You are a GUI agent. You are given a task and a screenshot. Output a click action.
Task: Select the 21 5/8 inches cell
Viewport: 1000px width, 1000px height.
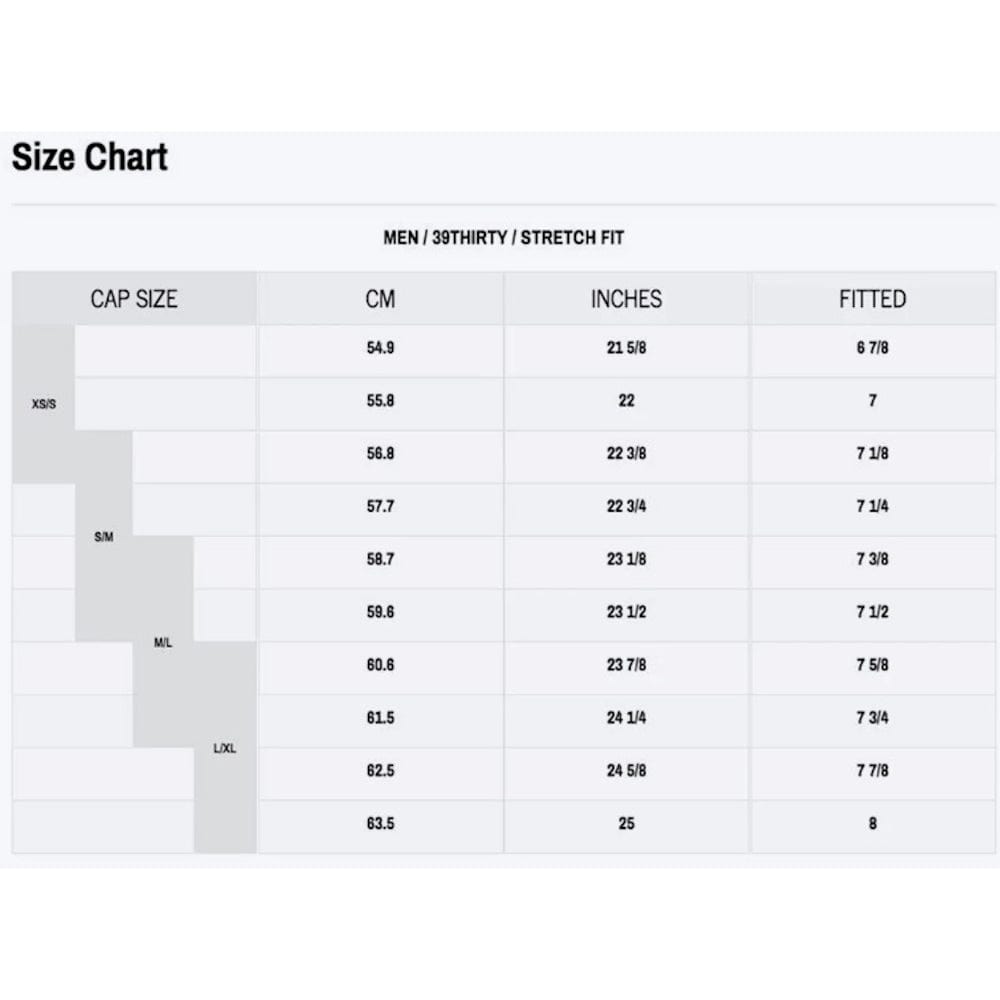(626, 348)
